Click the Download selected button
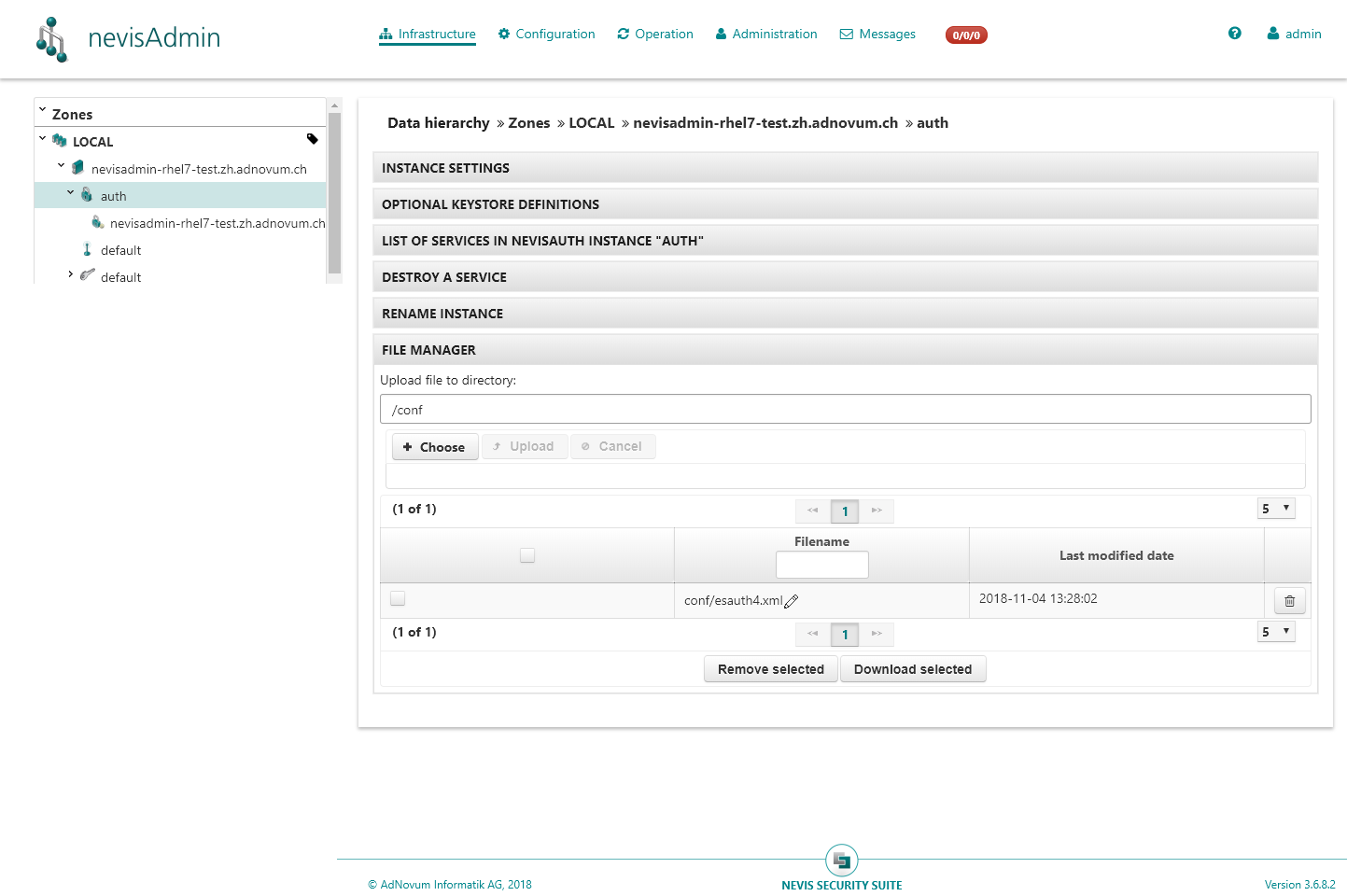1347x896 pixels. [x=913, y=669]
